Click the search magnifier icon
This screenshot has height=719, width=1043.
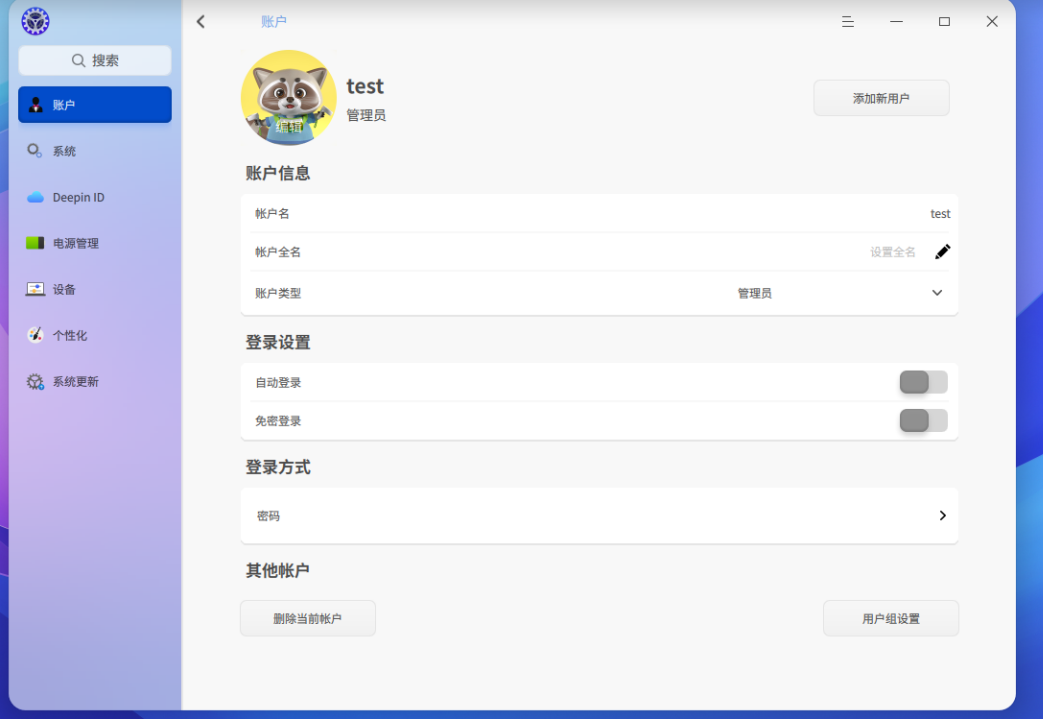point(78,61)
